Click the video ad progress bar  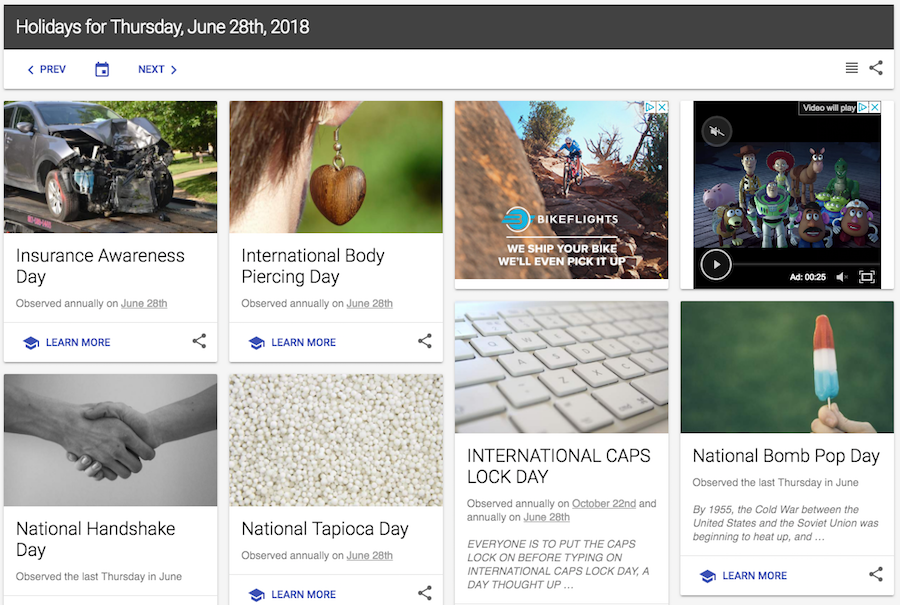806,264
